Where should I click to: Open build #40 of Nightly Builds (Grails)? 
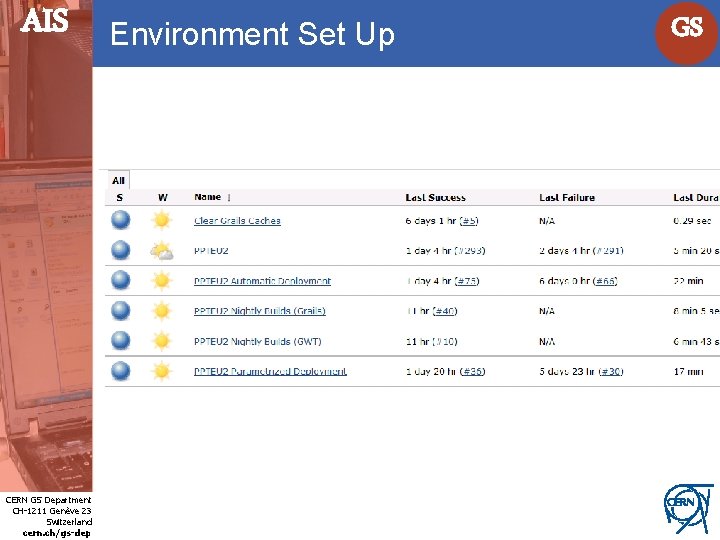click(x=445, y=311)
